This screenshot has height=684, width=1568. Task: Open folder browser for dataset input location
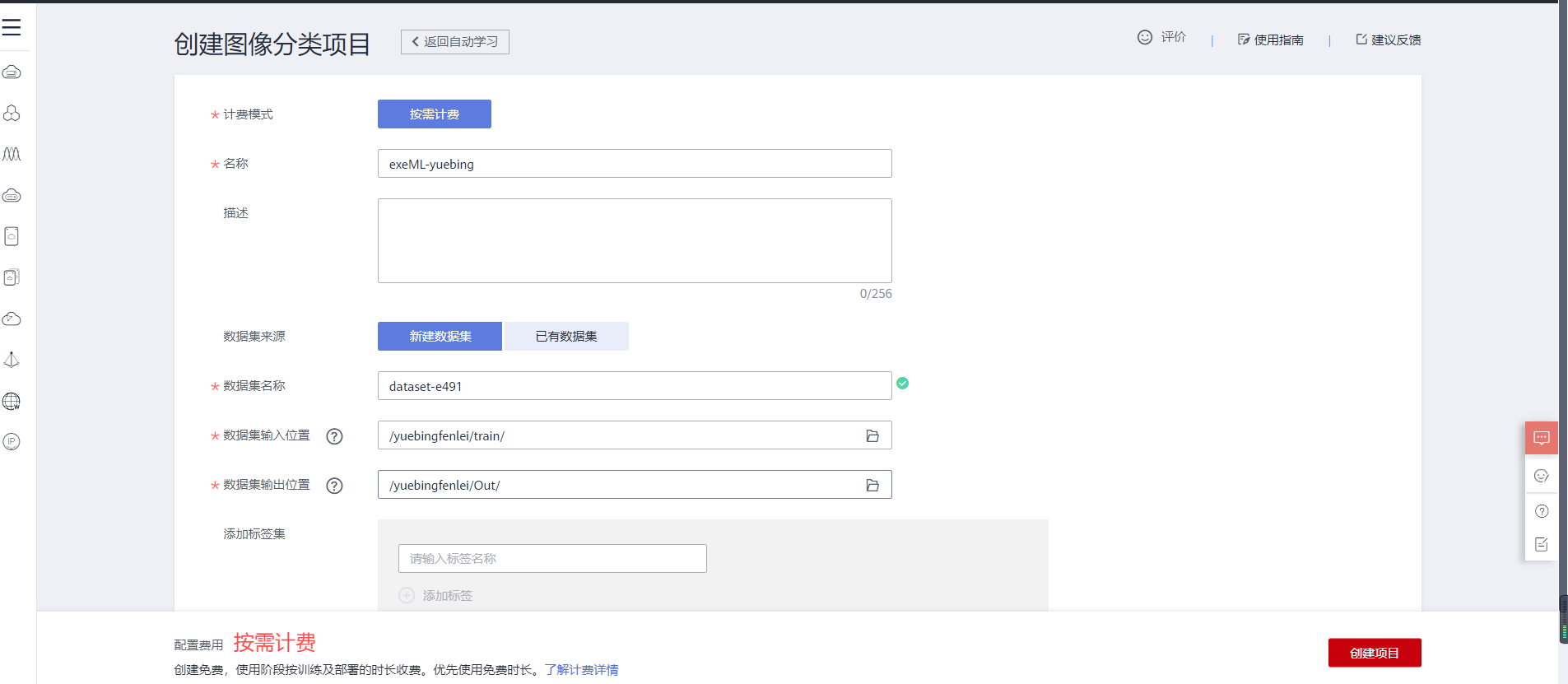tap(872, 435)
